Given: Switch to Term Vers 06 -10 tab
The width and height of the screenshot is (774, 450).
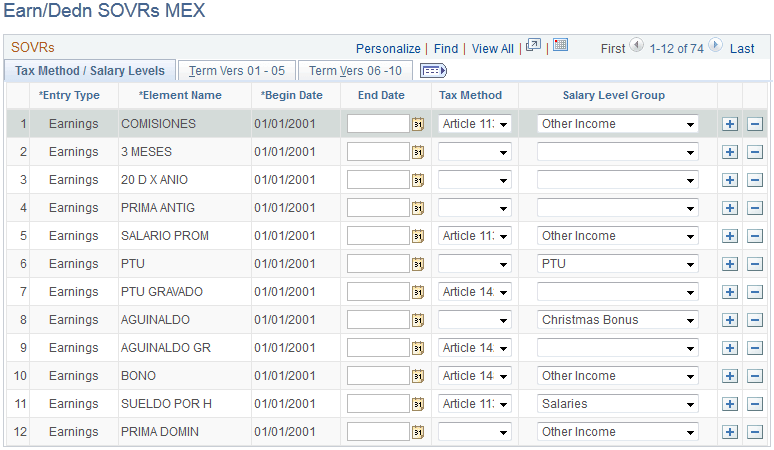Looking at the screenshot, I should pos(355,71).
